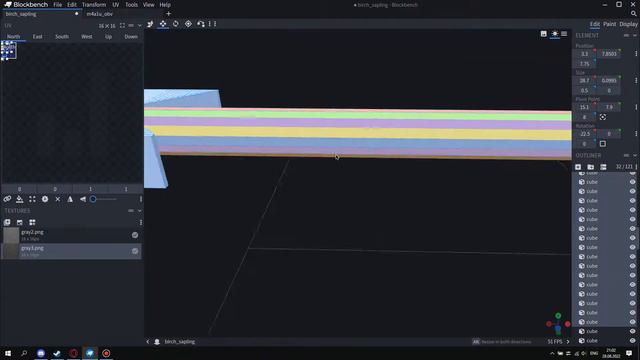Image resolution: width=640 pixels, height=360 pixels.
Task: Click the X clear face icon in UV toolbar
Action: (58, 199)
